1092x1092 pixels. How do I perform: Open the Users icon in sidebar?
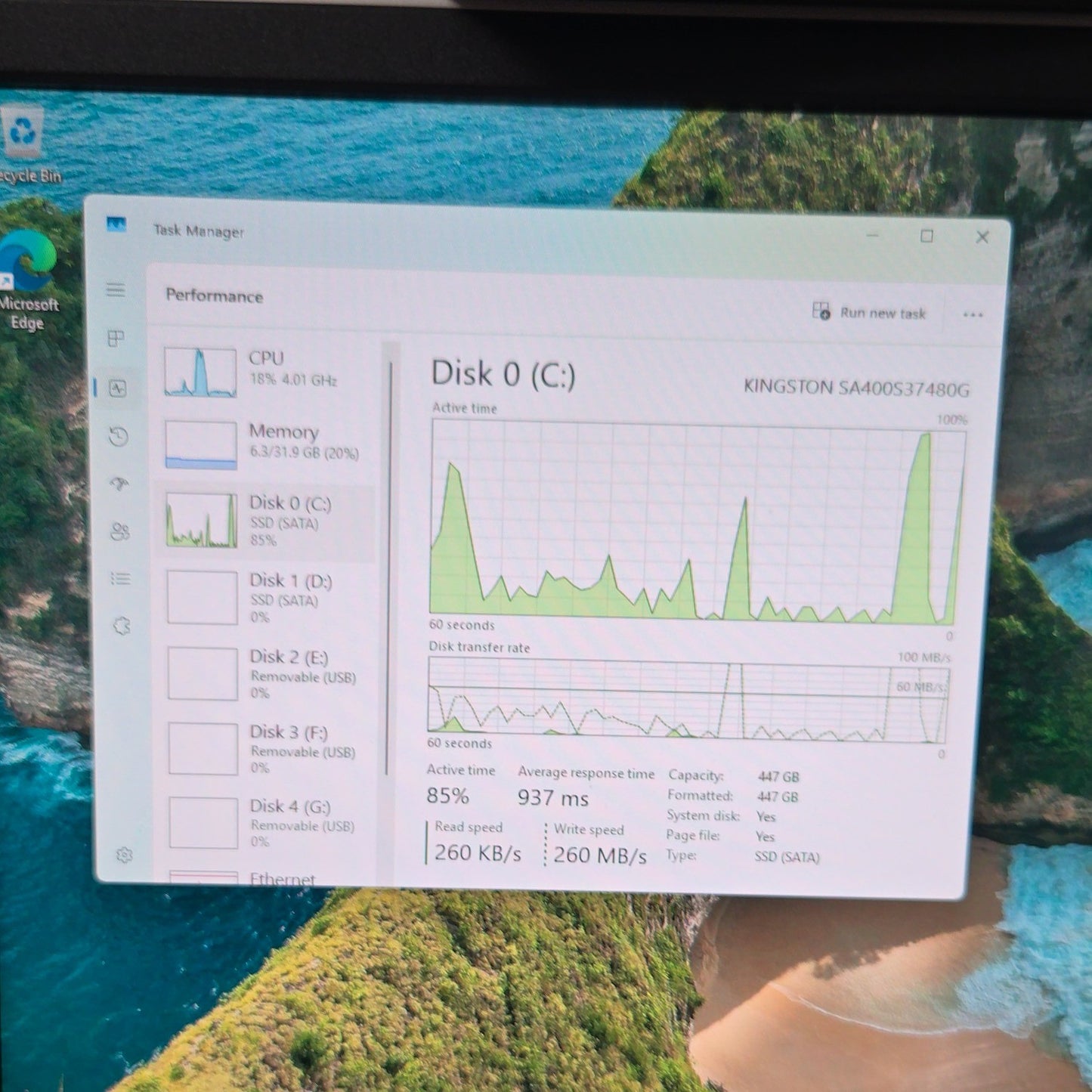click(x=120, y=531)
